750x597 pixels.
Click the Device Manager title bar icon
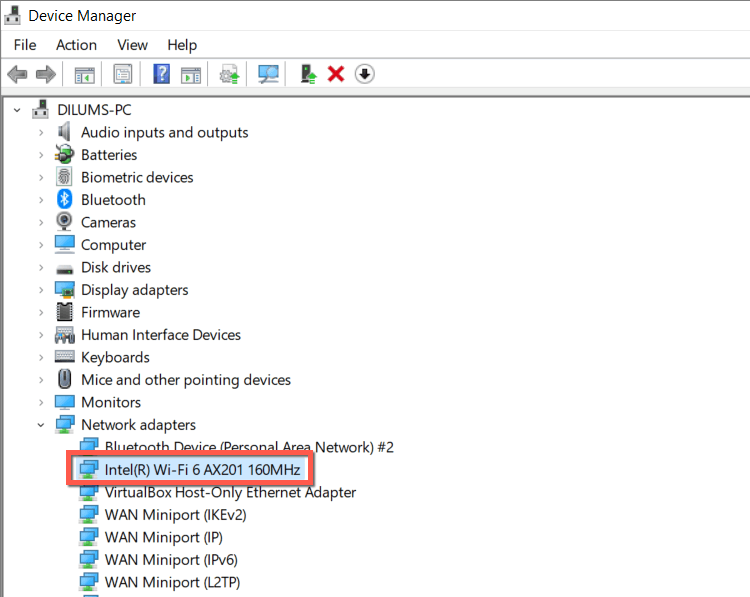[12, 15]
